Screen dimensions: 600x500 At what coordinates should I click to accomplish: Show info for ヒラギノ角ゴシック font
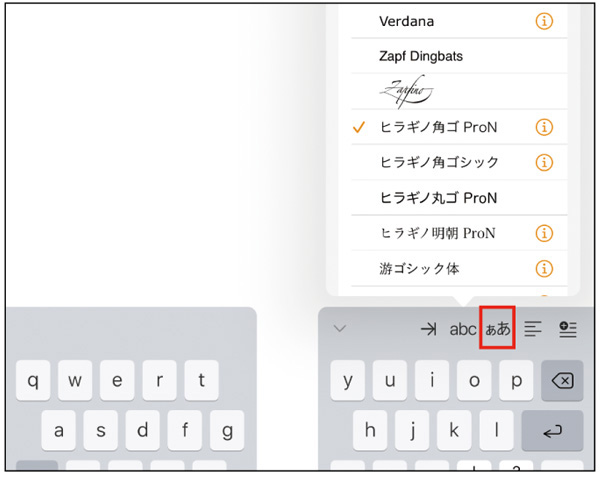click(544, 162)
